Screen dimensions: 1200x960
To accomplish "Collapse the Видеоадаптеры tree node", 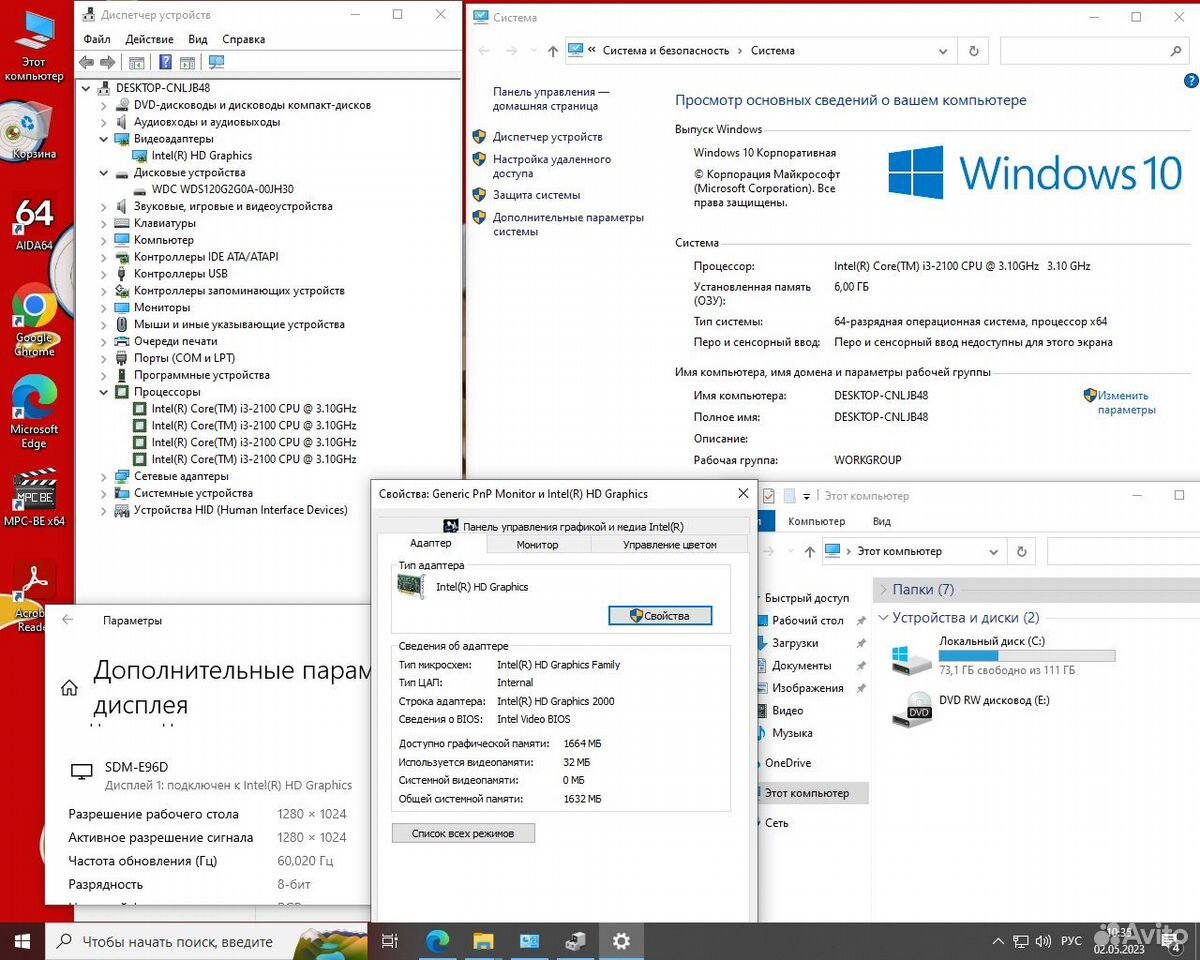I will click(x=104, y=139).
